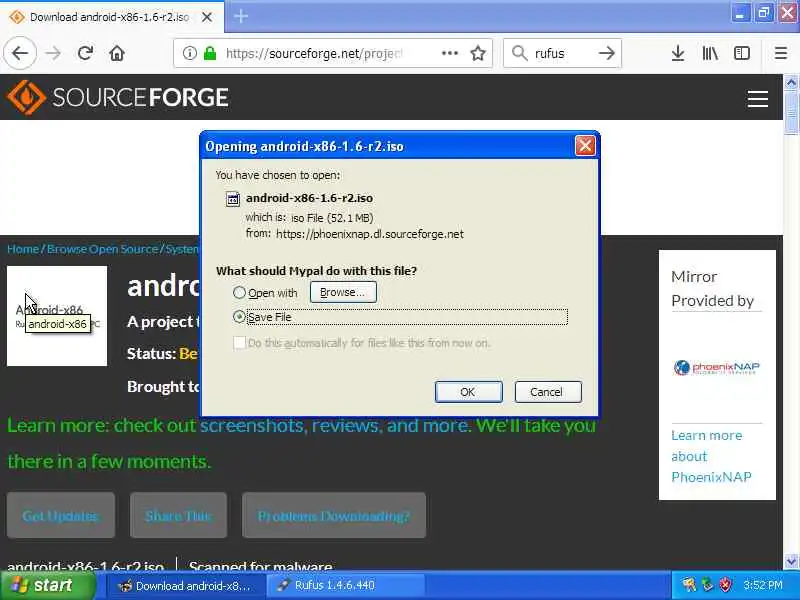Image resolution: width=800 pixels, height=600 pixels.
Task: Open the Home breadcrumb link
Action: 23,249
